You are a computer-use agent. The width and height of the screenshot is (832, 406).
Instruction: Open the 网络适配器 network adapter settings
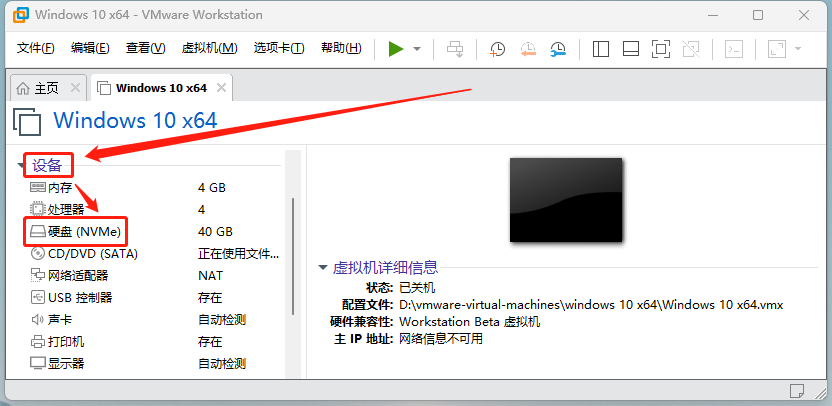coord(78,275)
